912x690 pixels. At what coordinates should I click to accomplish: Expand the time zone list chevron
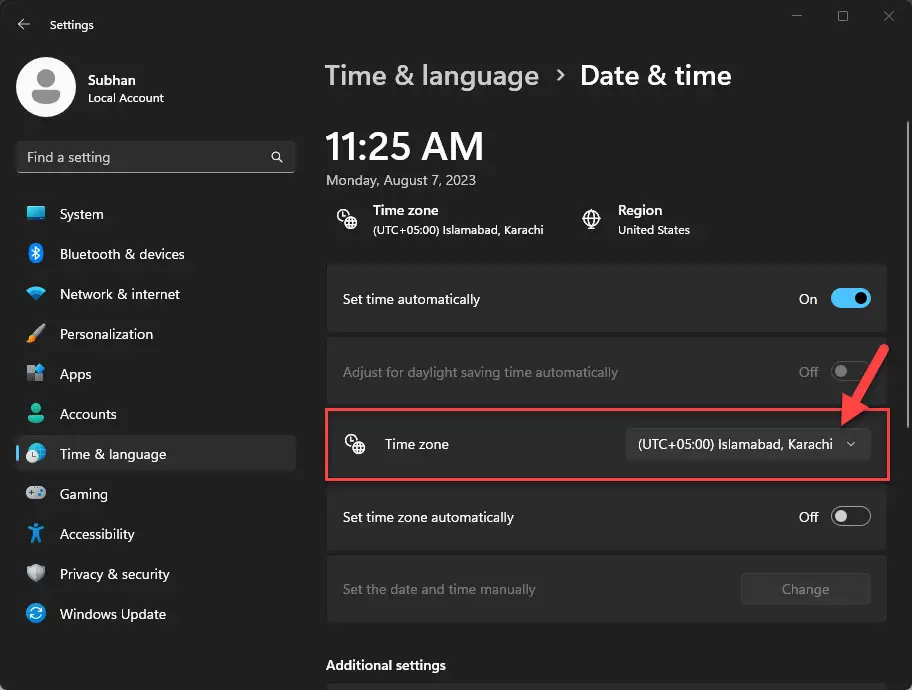click(x=852, y=444)
